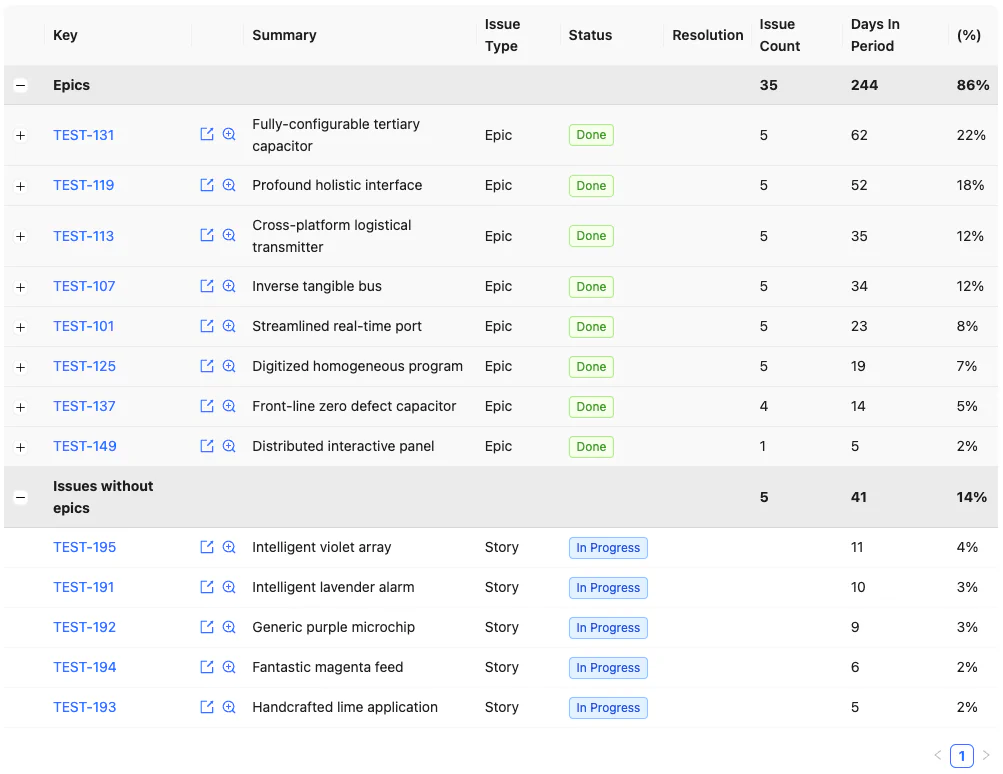This screenshot has width=1003, height=774.
Task: Open issue link TEST-137
Action: point(84,406)
